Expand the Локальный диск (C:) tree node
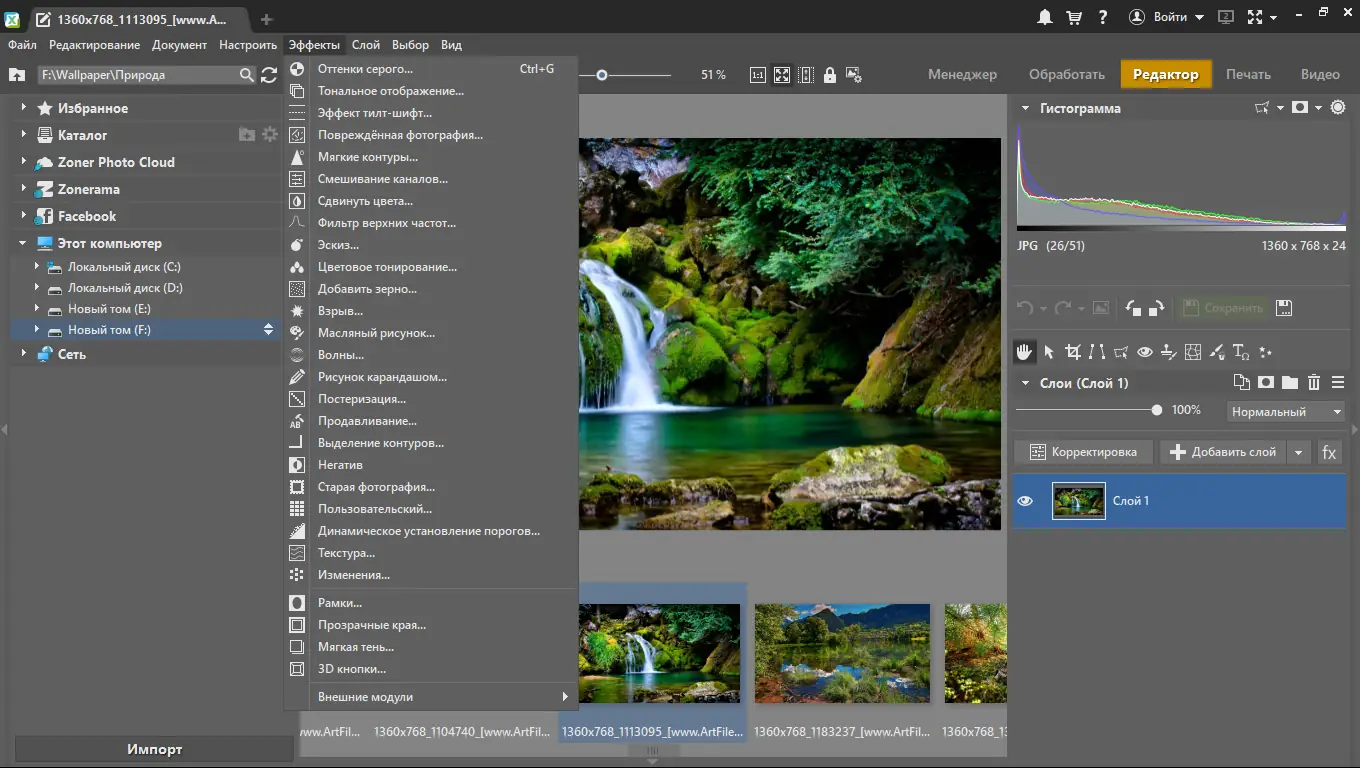This screenshot has width=1360, height=768. coord(37,267)
